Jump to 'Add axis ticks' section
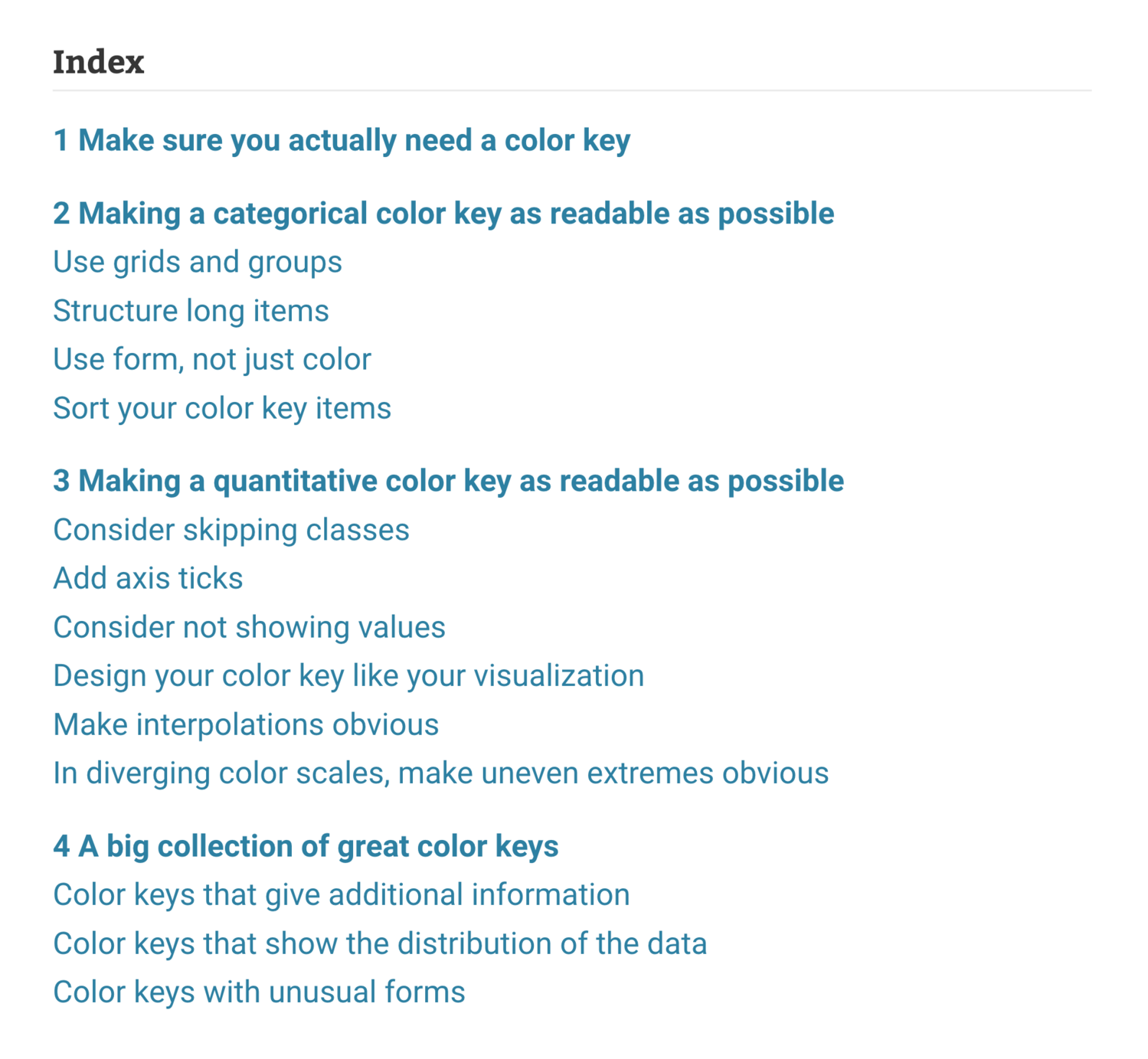 [x=148, y=579]
